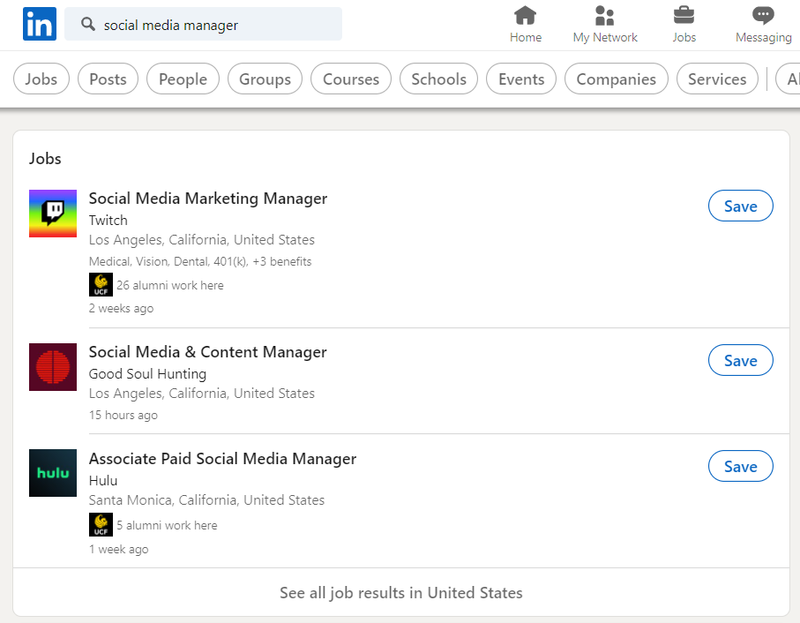Click UCF icon beside 5 alumni
The width and height of the screenshot is (800, 623).
(101, 525)
